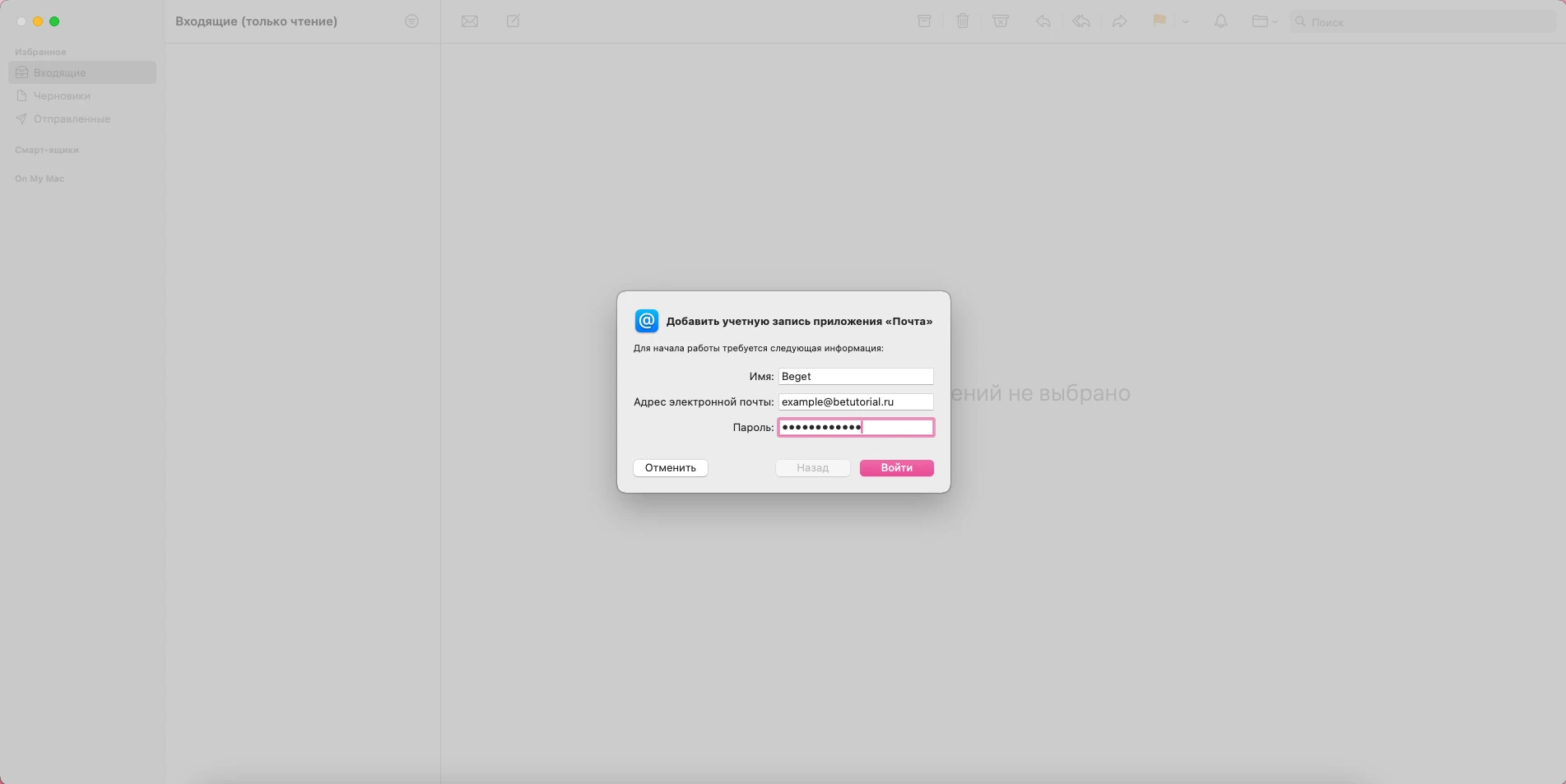This screenshot has width=1566, height=784.
Task: Click the Trash icon in the toolbar
Action: [x=962, y=21]
